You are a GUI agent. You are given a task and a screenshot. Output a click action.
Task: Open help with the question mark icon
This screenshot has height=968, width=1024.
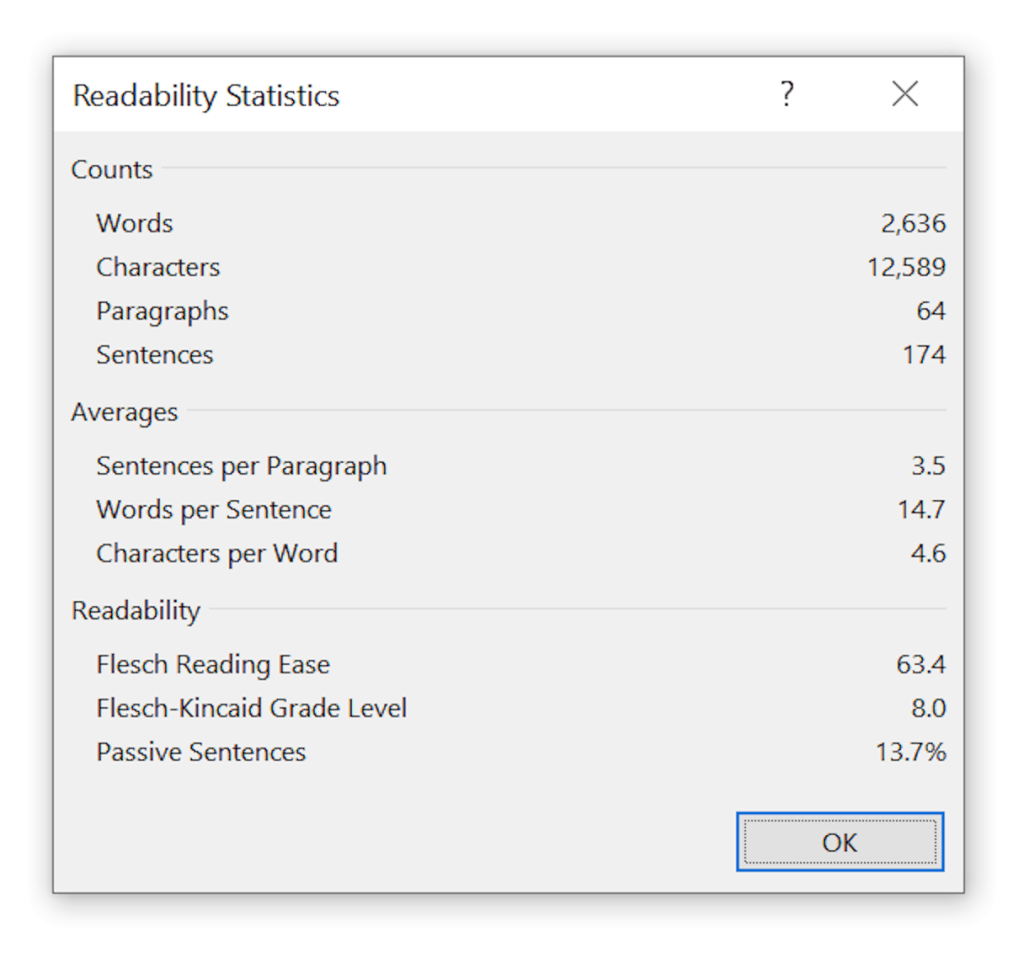(787, 95)
